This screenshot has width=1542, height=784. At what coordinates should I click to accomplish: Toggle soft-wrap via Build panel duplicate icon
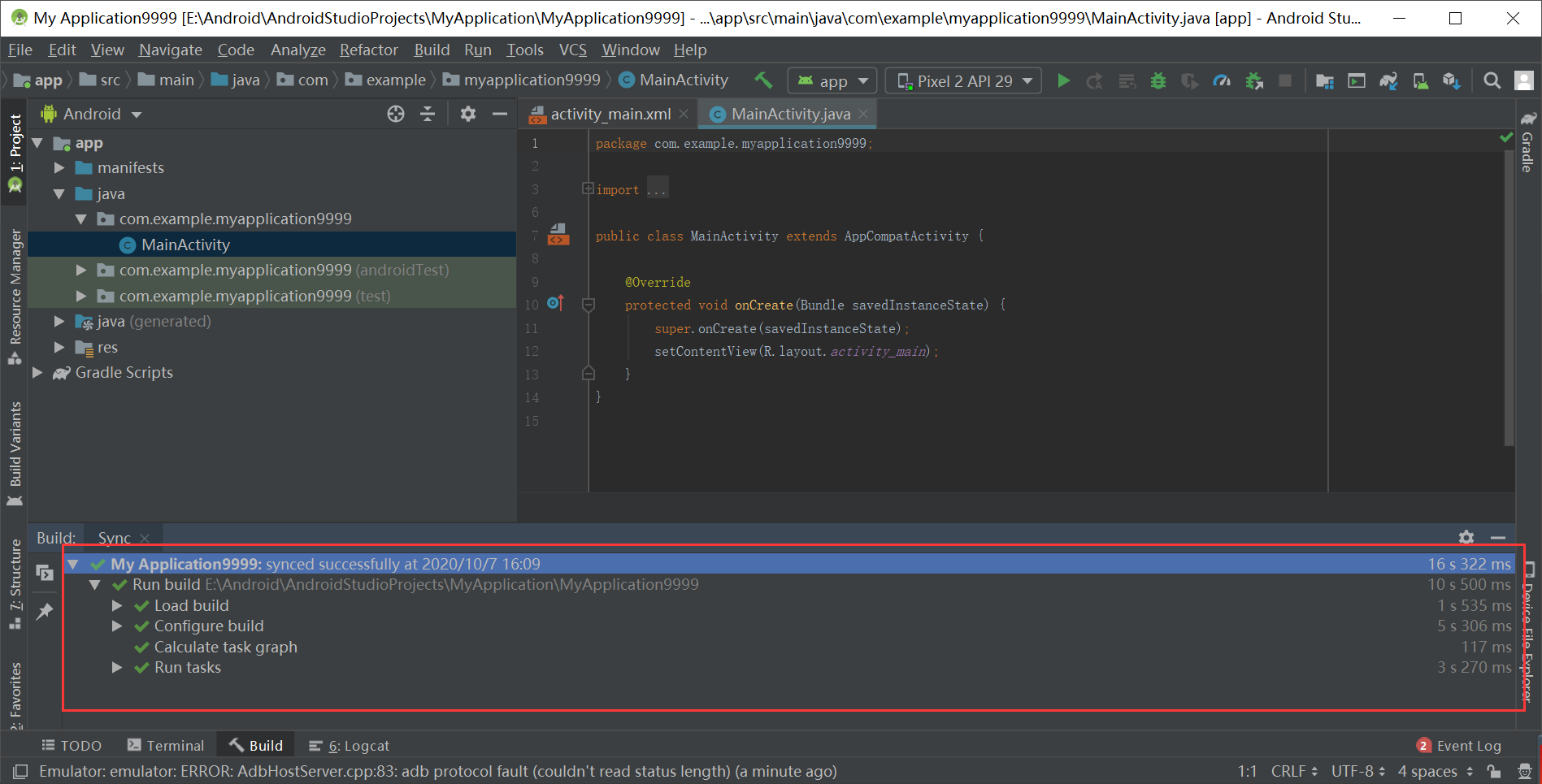(x=45, y=573)
